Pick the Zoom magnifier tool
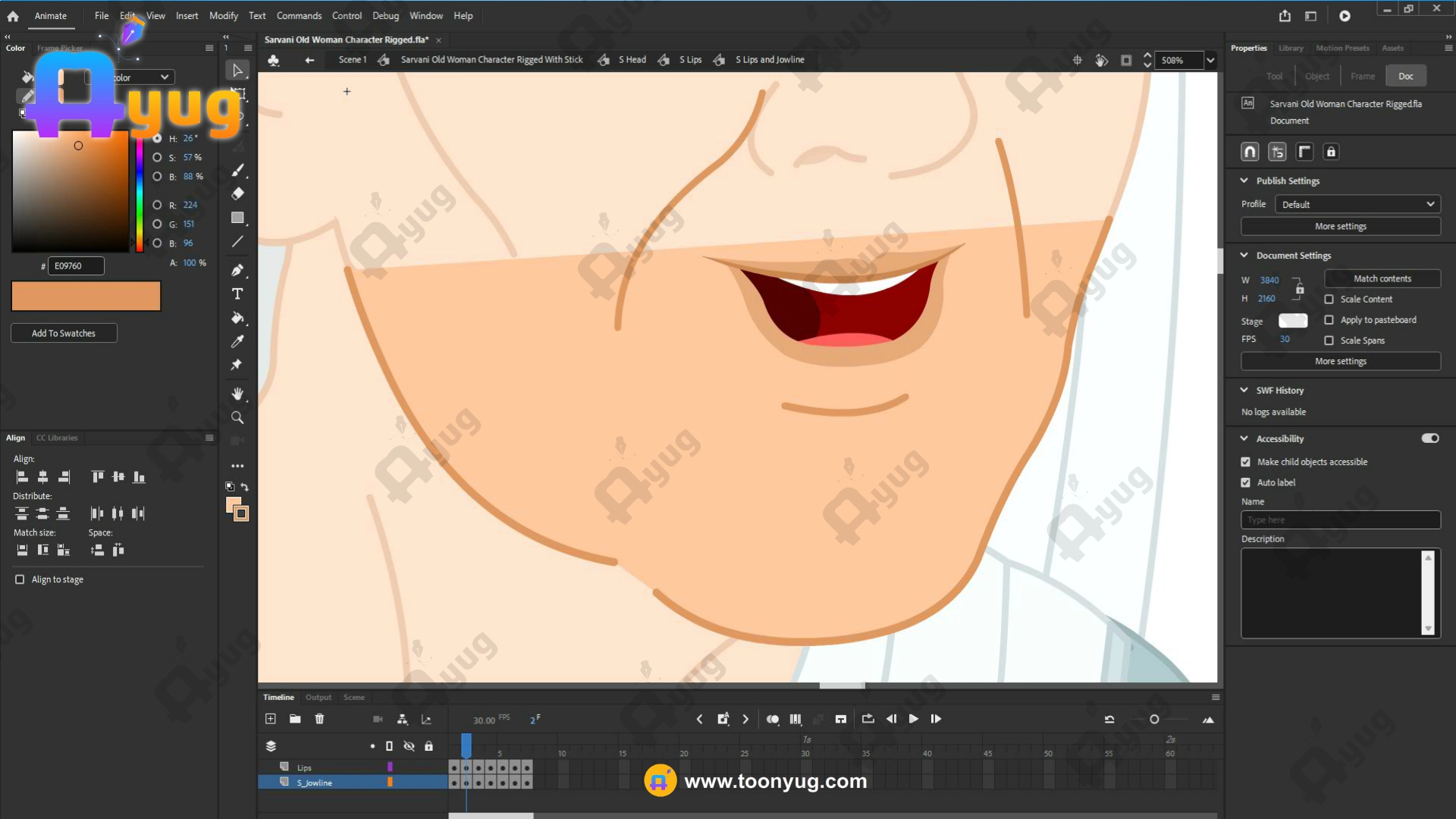1456x819 pixels. pyautogui.click(x=237, y=418)
